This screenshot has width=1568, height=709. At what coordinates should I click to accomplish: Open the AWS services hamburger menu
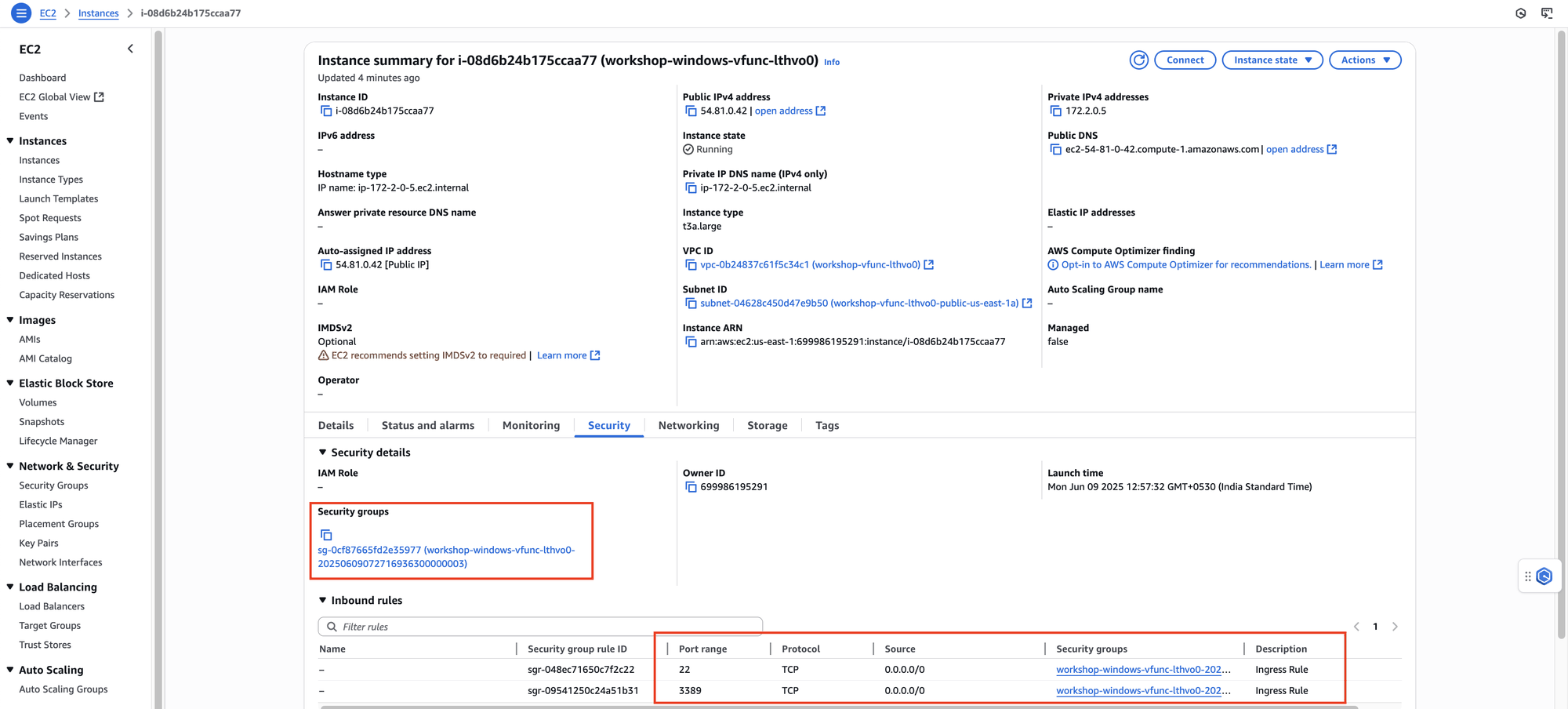tap(21, 13)
